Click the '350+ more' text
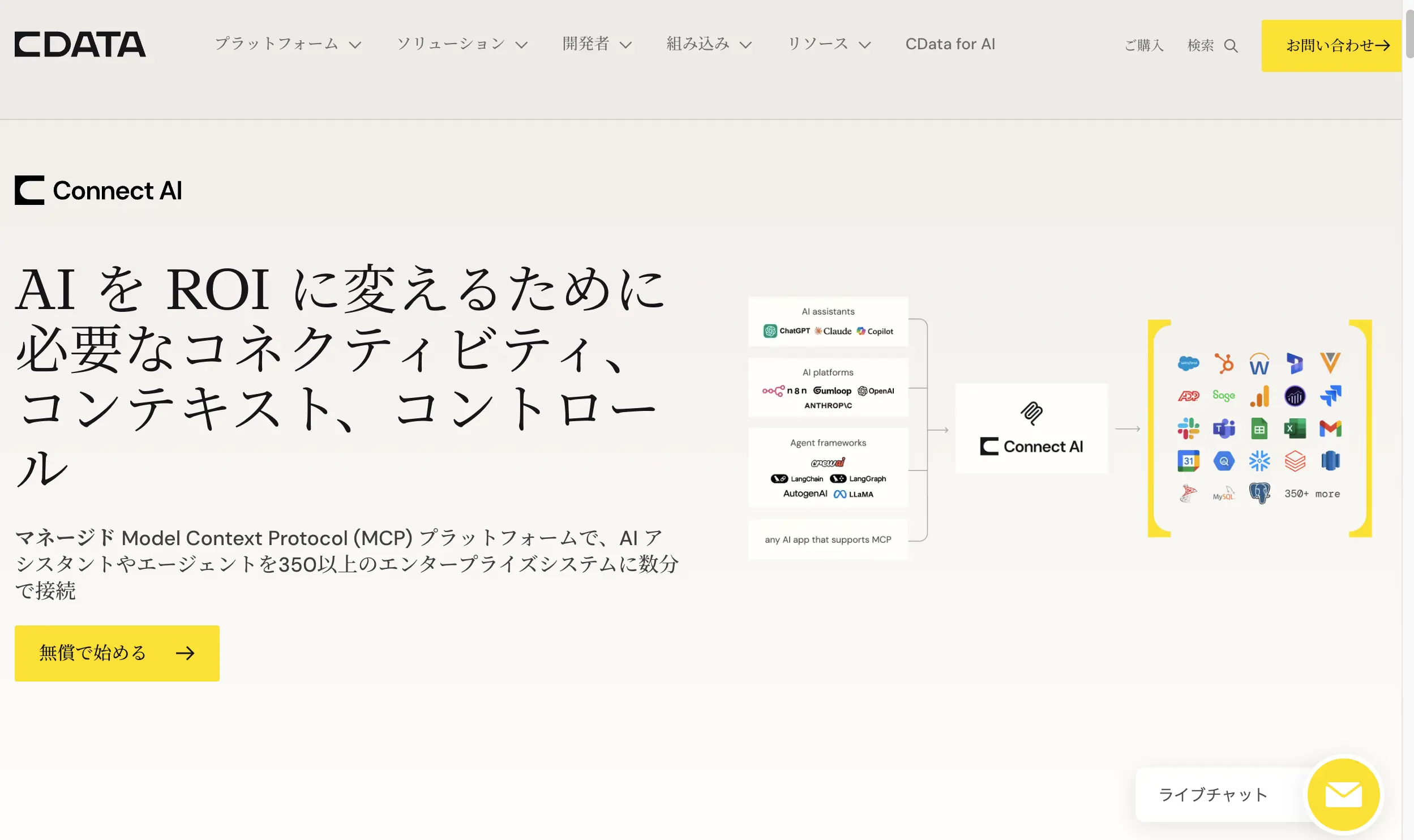 pyautogui.click(x=1312, y=494)
